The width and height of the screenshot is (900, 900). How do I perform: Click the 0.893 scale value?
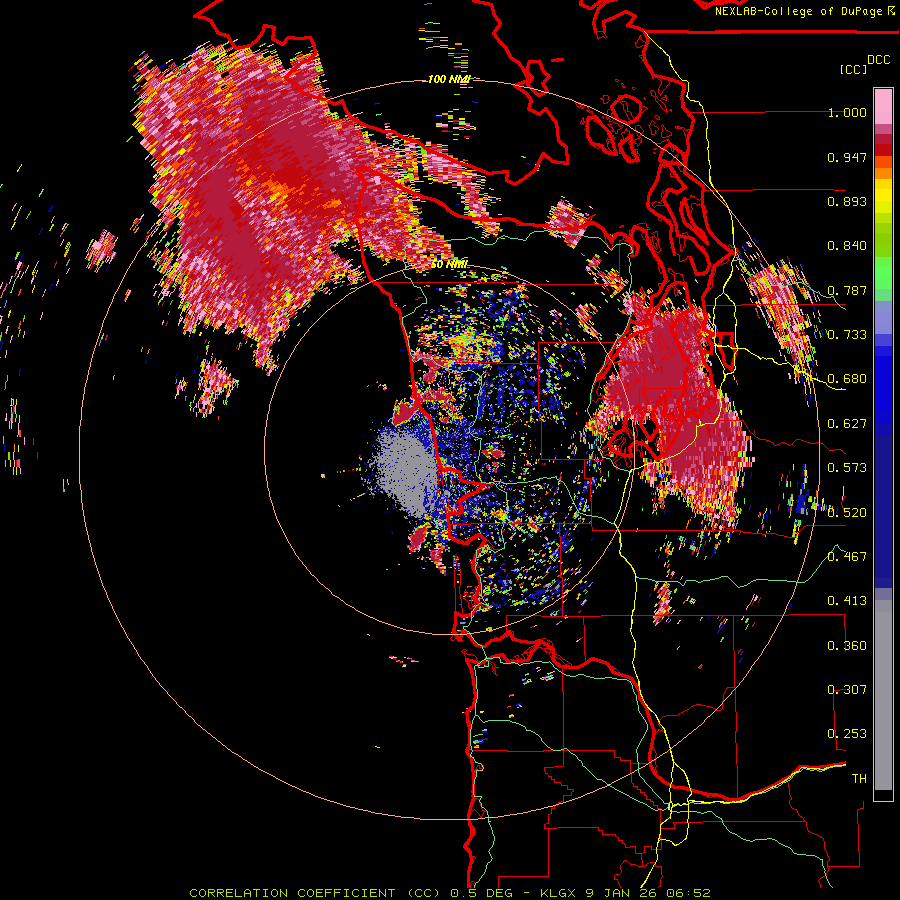(x=847, y=201)
